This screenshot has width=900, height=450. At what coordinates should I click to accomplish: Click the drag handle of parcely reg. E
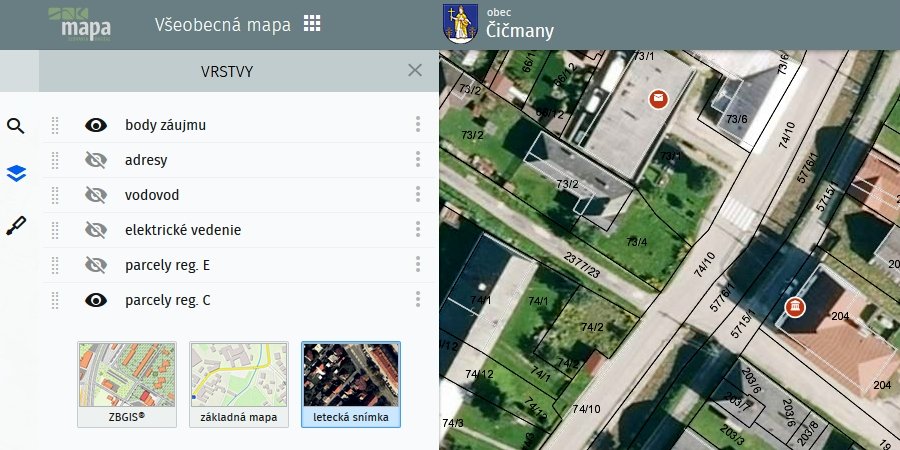pos(55,265)
